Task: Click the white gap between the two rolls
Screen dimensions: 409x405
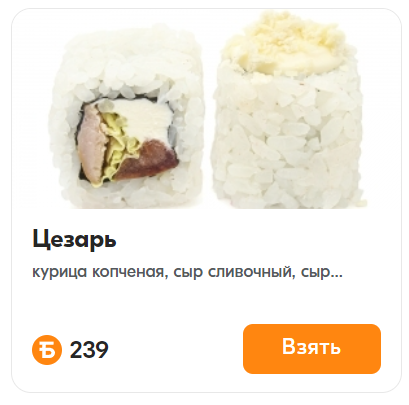Action: (x=209, y=117)
